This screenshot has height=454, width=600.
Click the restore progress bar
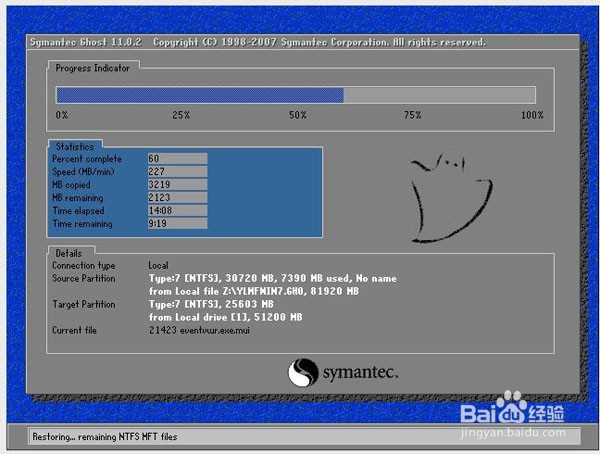(x=296, y=95)
